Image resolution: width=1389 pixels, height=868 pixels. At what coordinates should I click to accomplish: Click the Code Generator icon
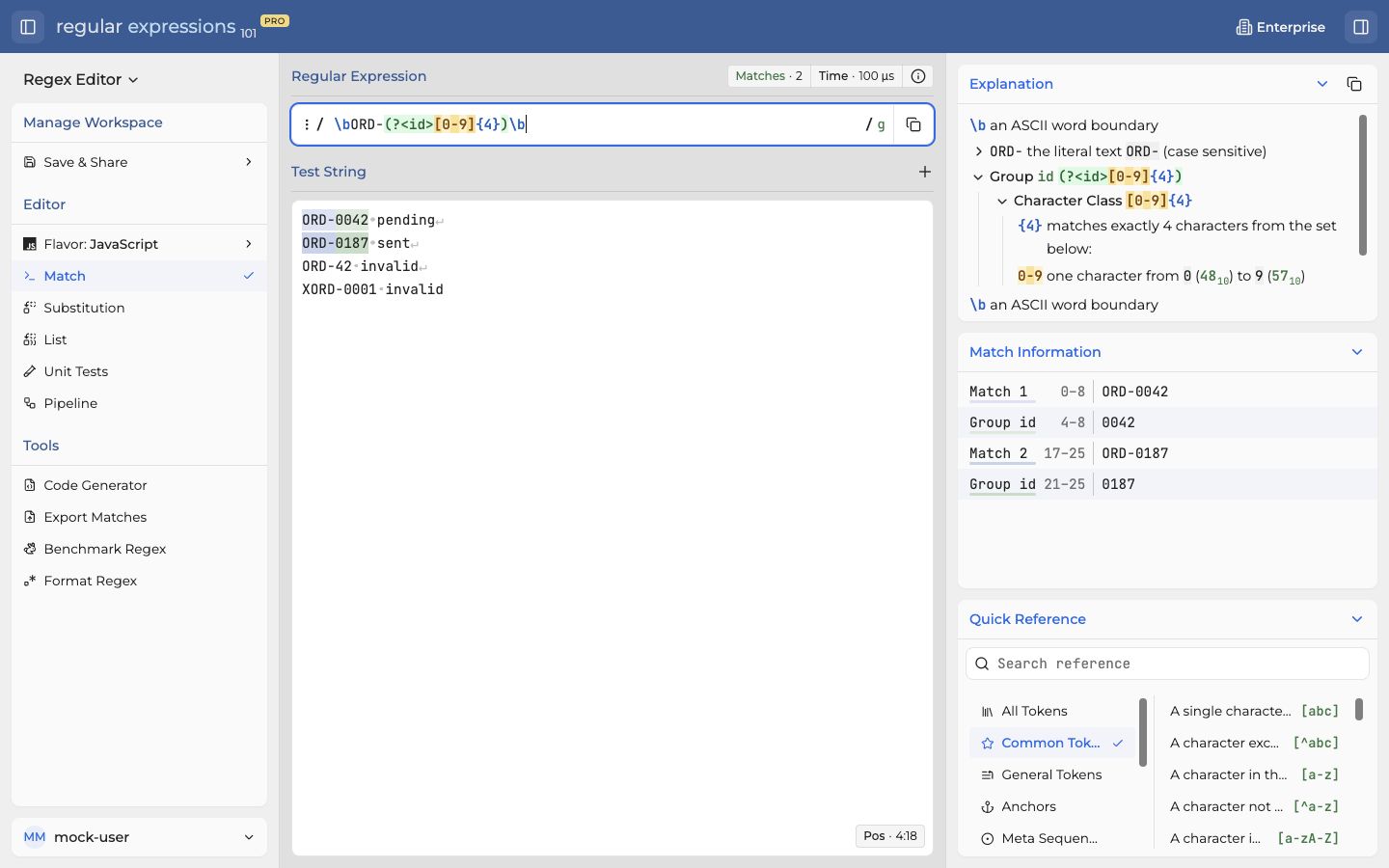(30, 485)
